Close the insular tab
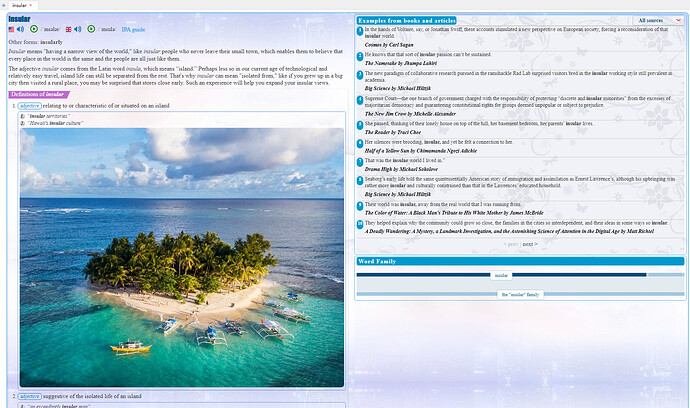The width and height of the screenshot is (690, 408). (31, 5)
